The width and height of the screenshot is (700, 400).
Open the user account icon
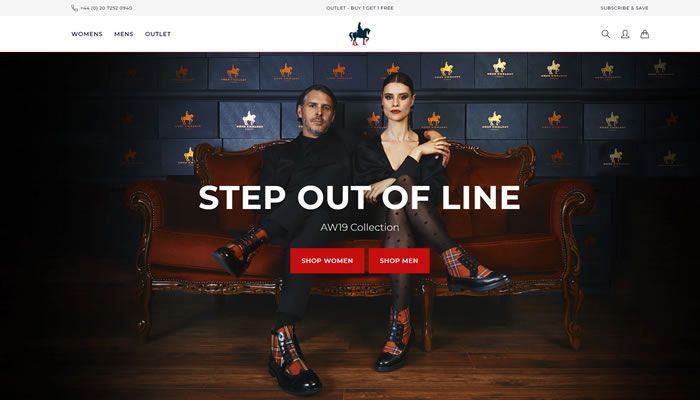tap(625, 34)
